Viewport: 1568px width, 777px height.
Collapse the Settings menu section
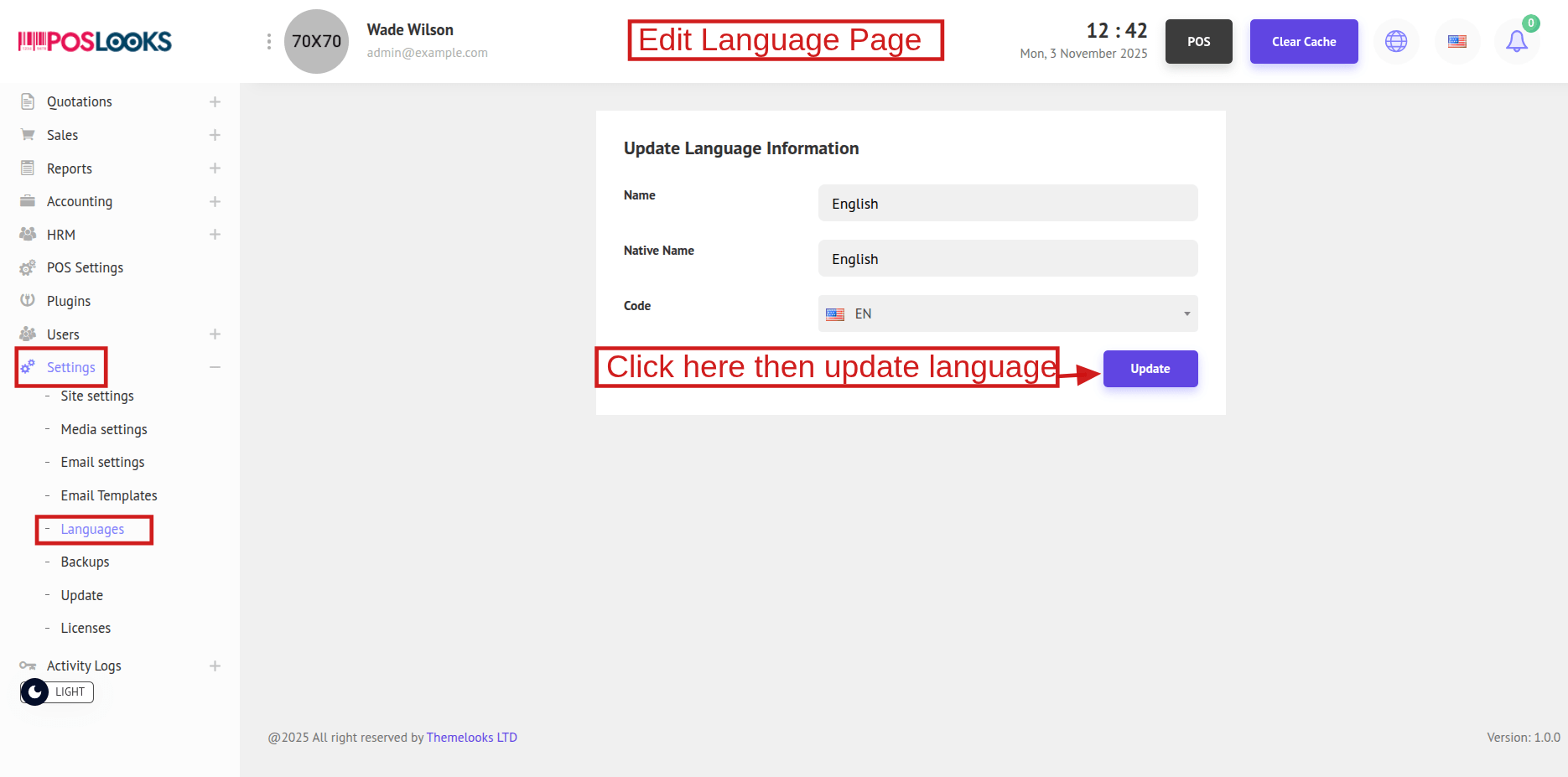coord(215,367)
